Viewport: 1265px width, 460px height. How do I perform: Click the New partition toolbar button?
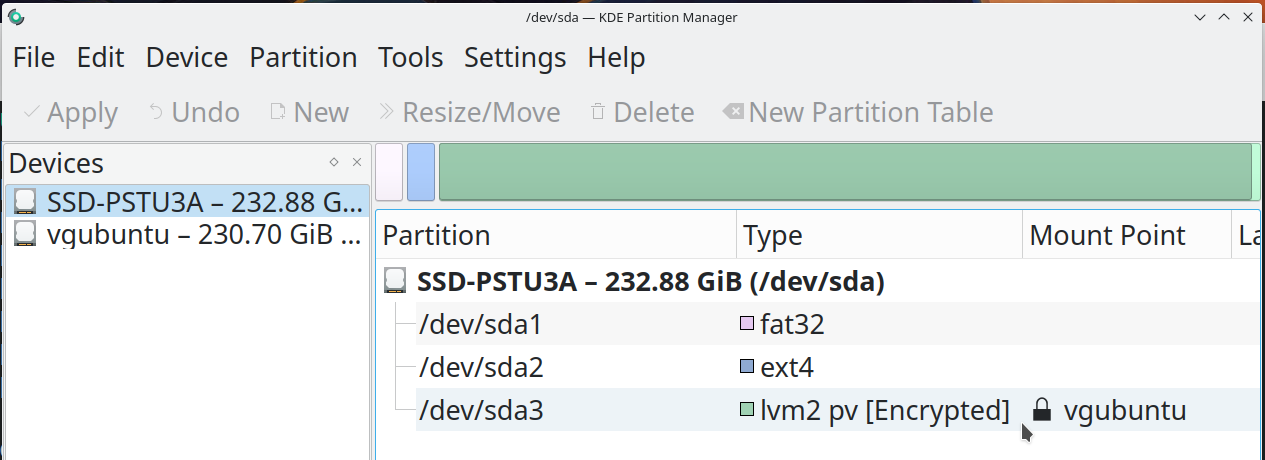[x=309, y=112]
